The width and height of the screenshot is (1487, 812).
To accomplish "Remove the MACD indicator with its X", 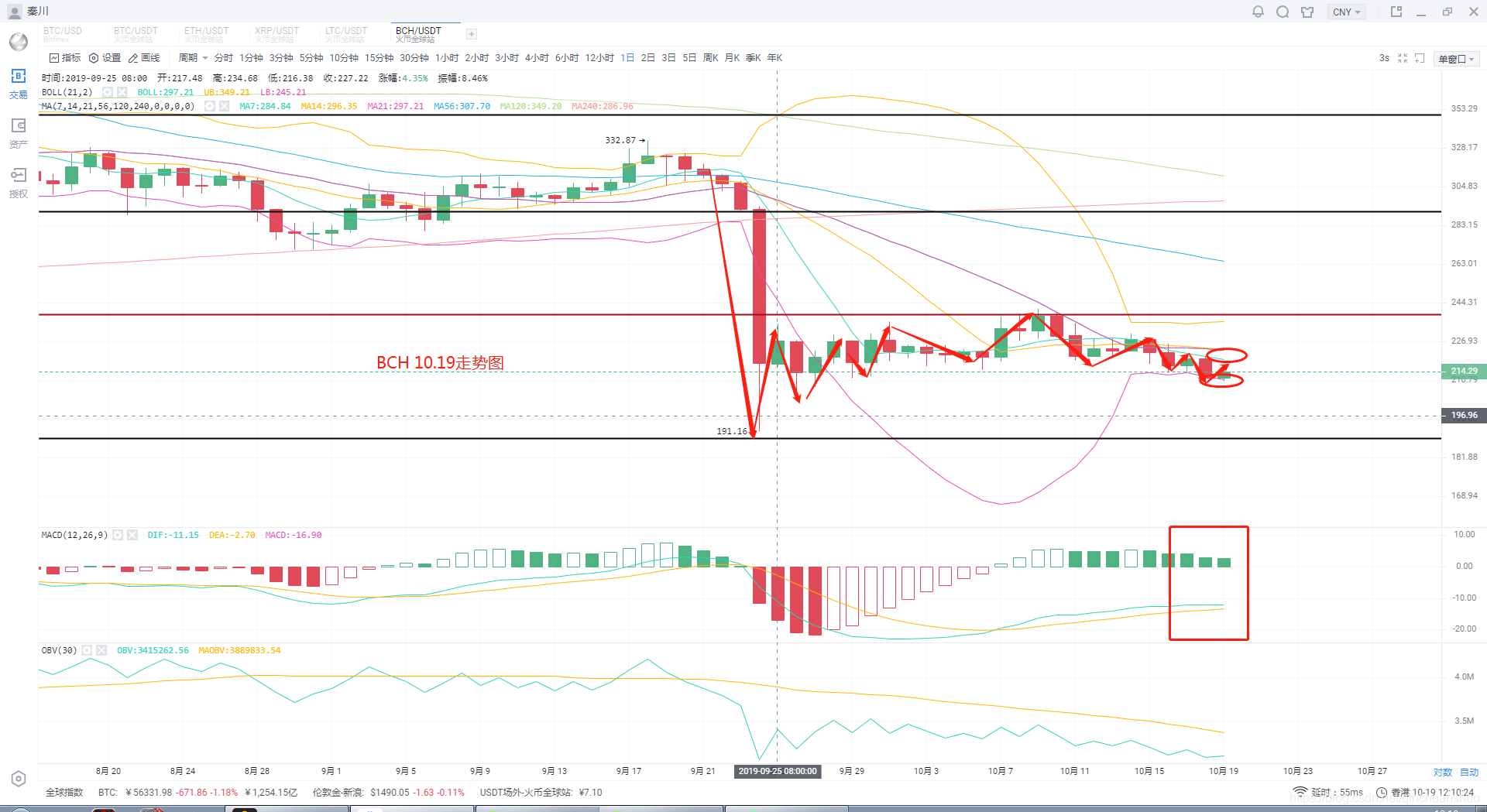I will tap(132, 535).
